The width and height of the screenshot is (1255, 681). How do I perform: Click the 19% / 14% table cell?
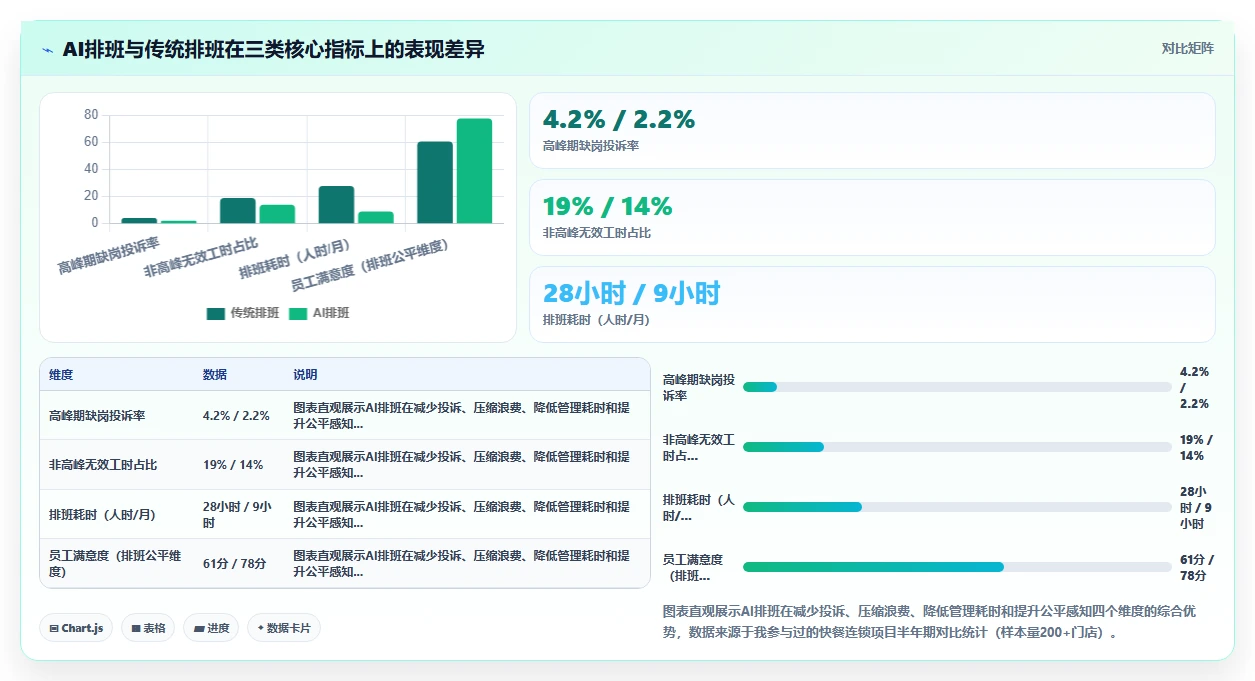[x=233, y=465]
